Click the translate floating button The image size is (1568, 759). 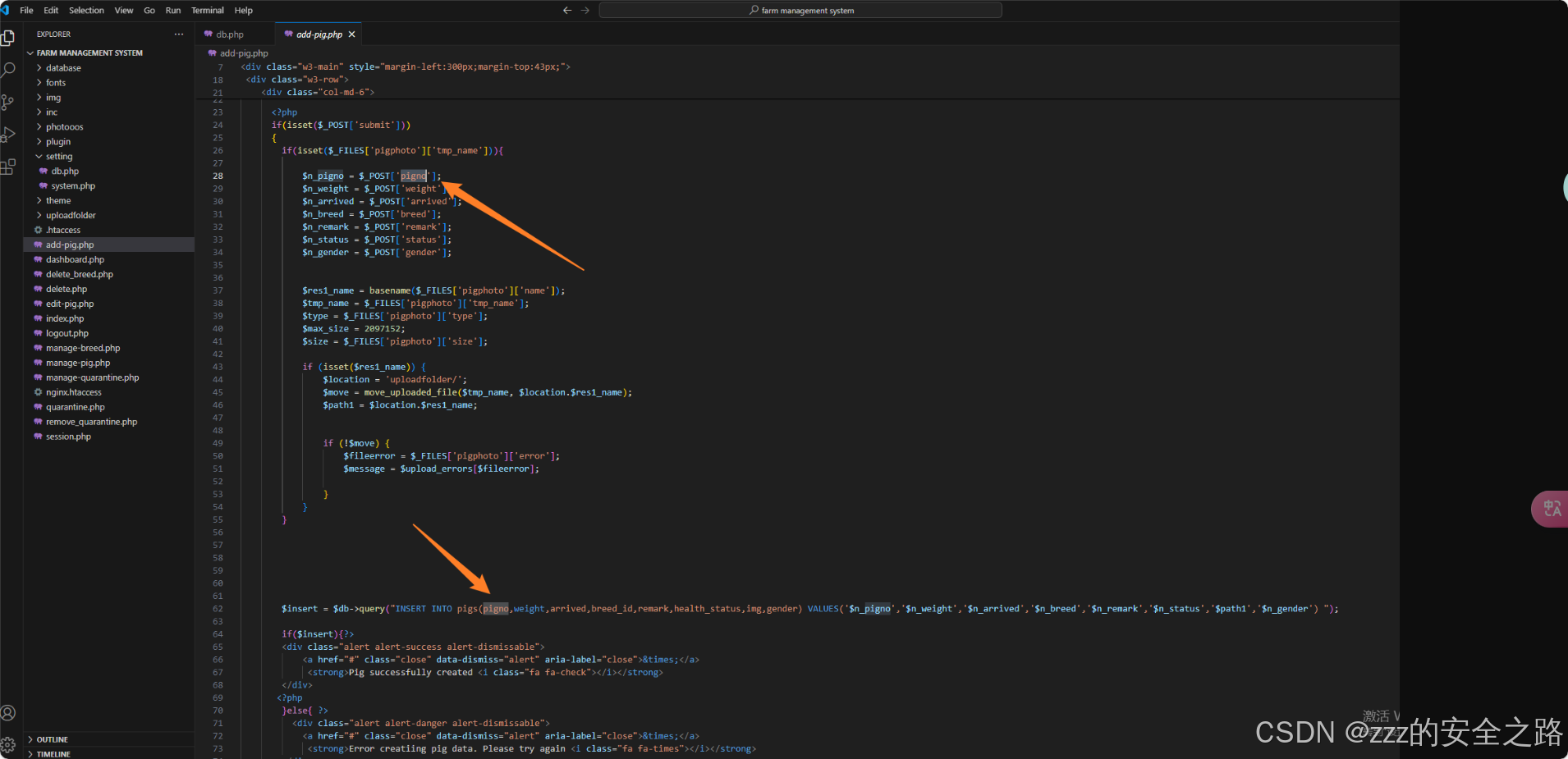(x=1551, y=509)
